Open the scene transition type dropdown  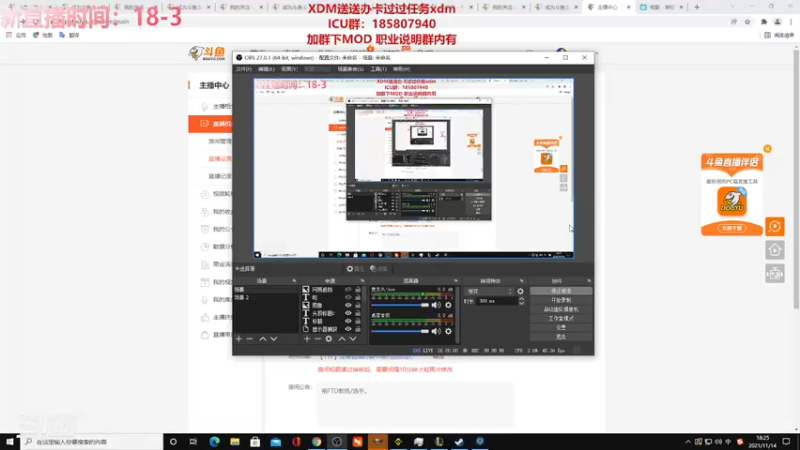pyautogui.click(x=489, y=291)
